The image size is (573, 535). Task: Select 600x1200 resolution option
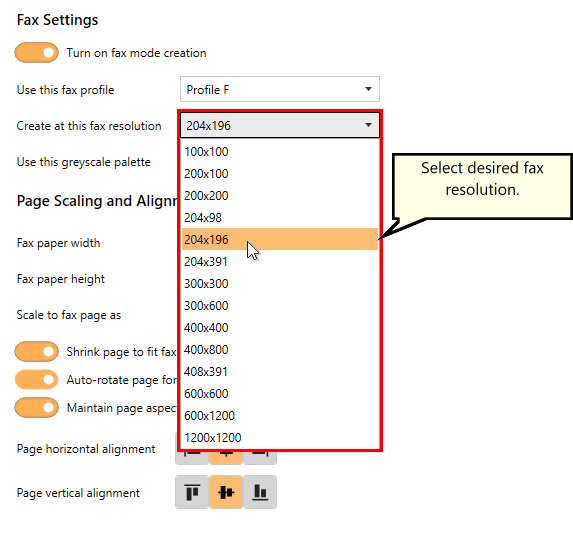click(280, 416)
